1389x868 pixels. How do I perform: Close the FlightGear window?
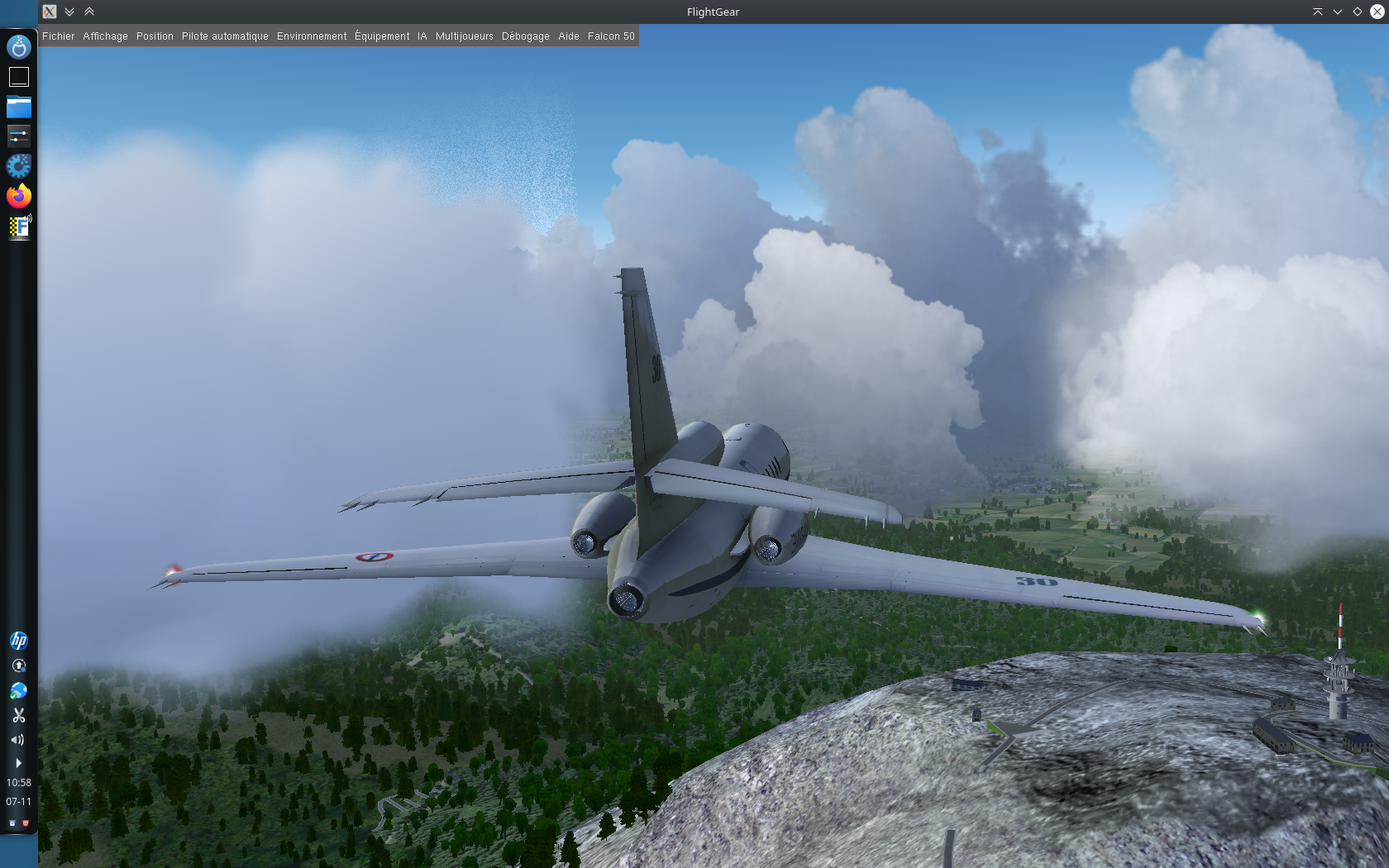[x=1377, y=12]
